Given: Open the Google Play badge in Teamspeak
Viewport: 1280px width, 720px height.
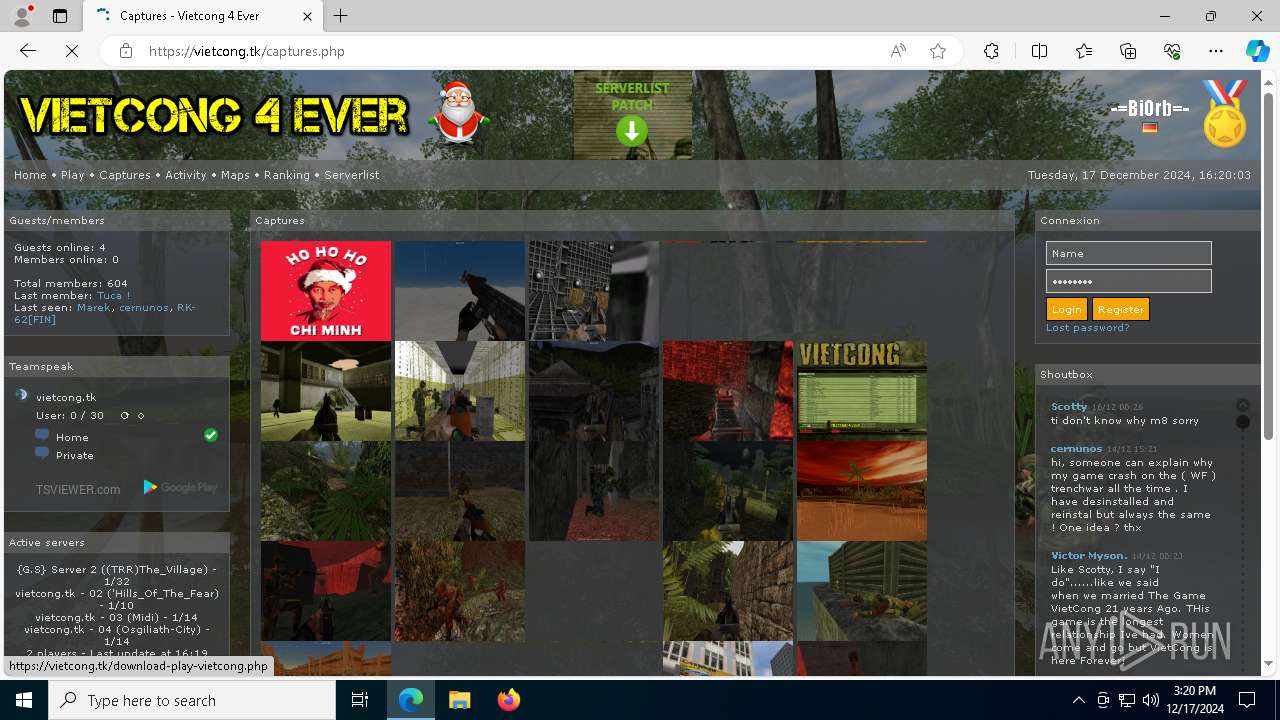Looking at the screenshot, I should (180, 488).
